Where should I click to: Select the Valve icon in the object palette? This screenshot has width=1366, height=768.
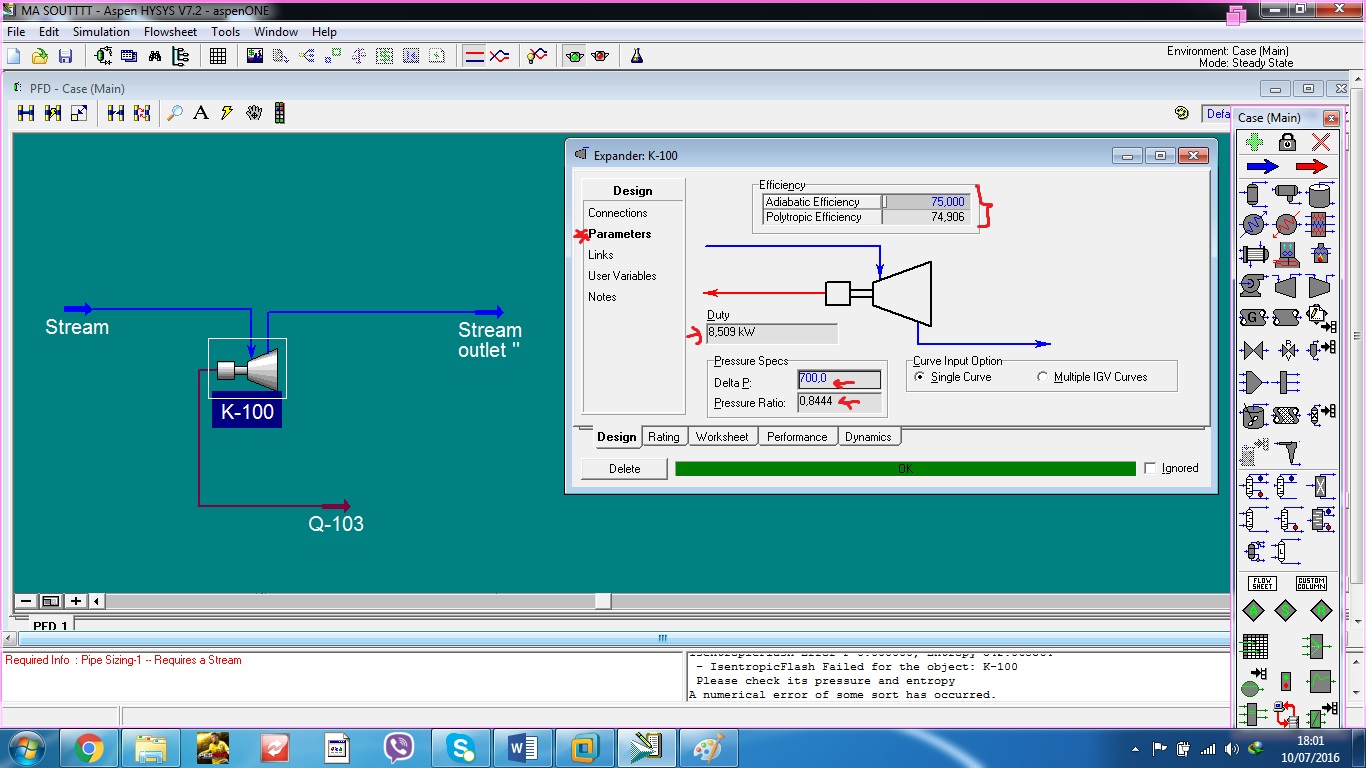(x=1251, y=348)
